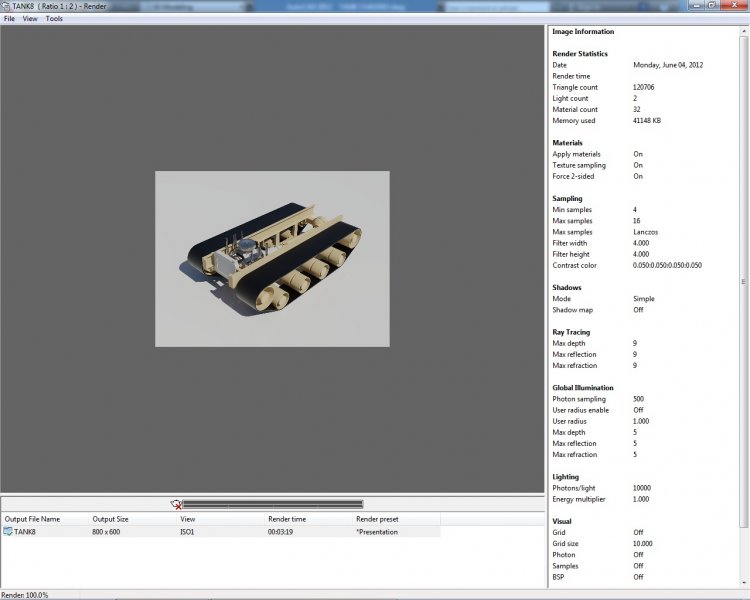Select the 00:03:19 render time cell
The width and height of the screenshot is (750, 600).
pos(280,532)
